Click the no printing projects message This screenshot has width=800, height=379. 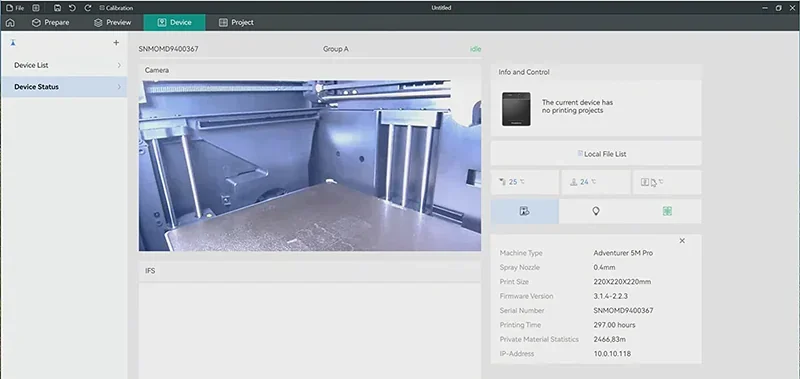577,106
